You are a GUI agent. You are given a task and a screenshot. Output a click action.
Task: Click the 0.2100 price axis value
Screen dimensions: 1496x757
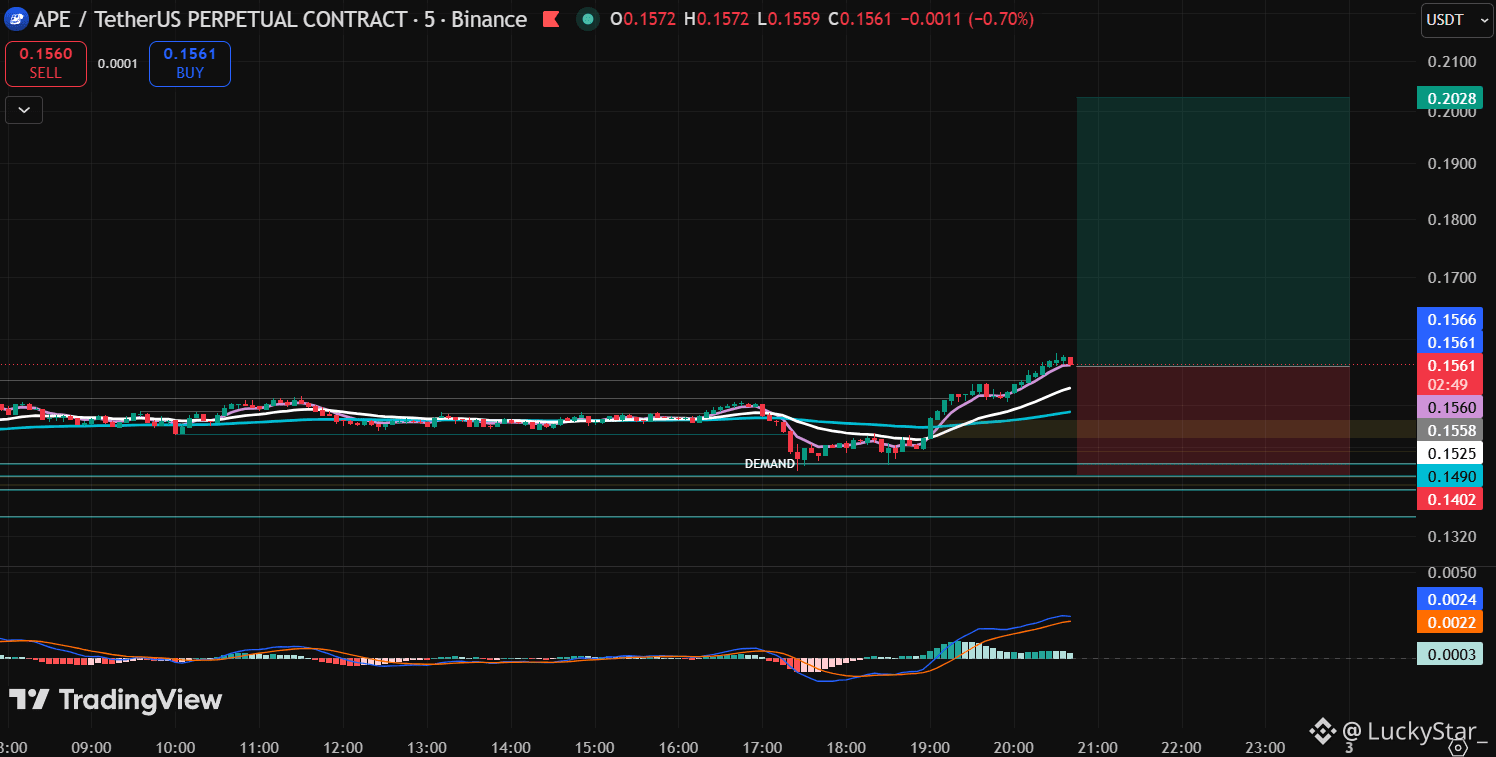tap(1452, 62)
